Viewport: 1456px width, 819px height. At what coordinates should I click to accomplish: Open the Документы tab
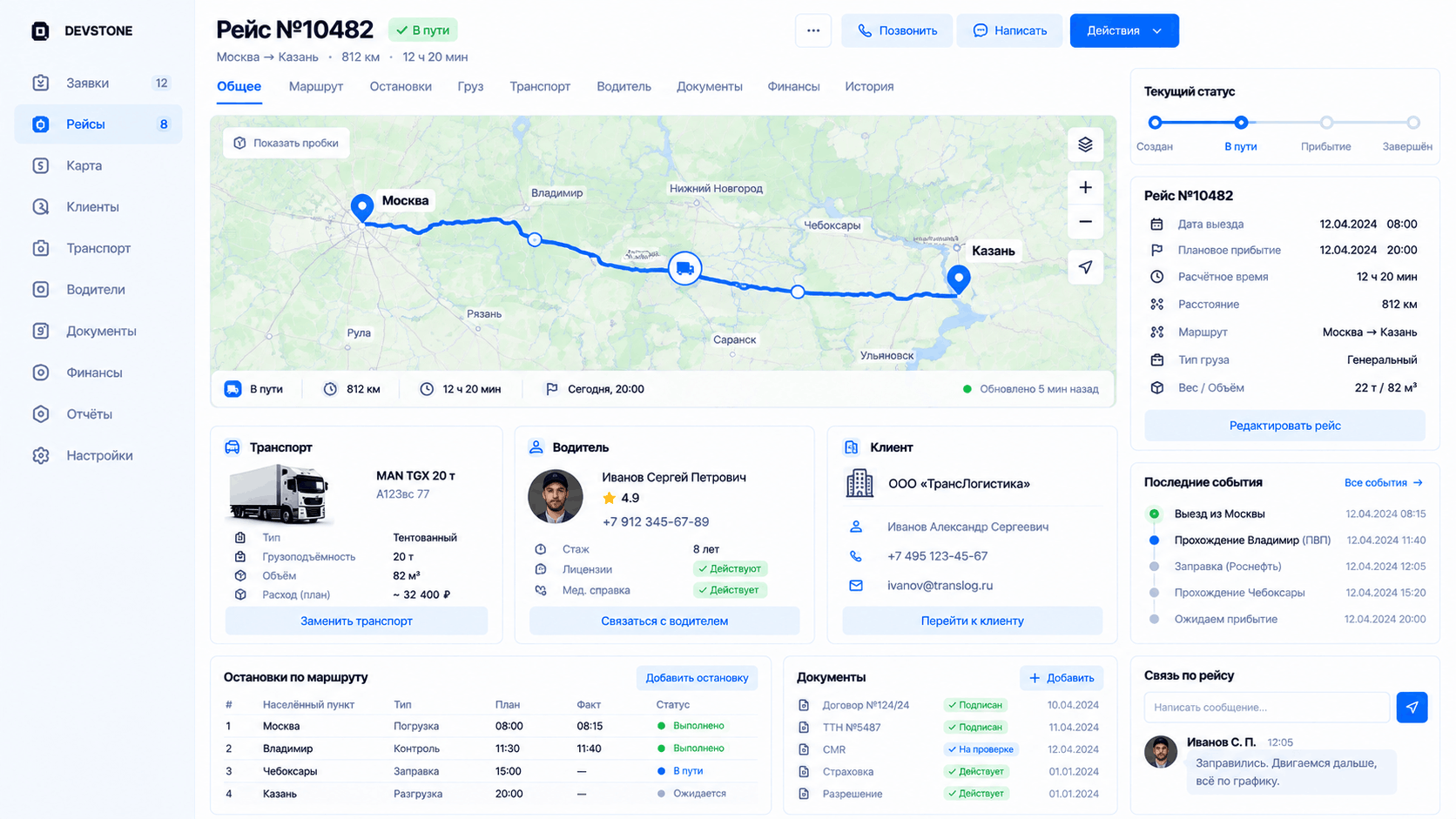710,86
